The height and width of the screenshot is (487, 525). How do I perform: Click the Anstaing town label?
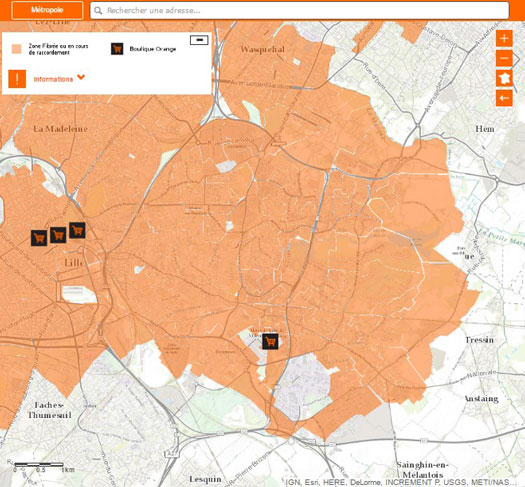(481, 399)
